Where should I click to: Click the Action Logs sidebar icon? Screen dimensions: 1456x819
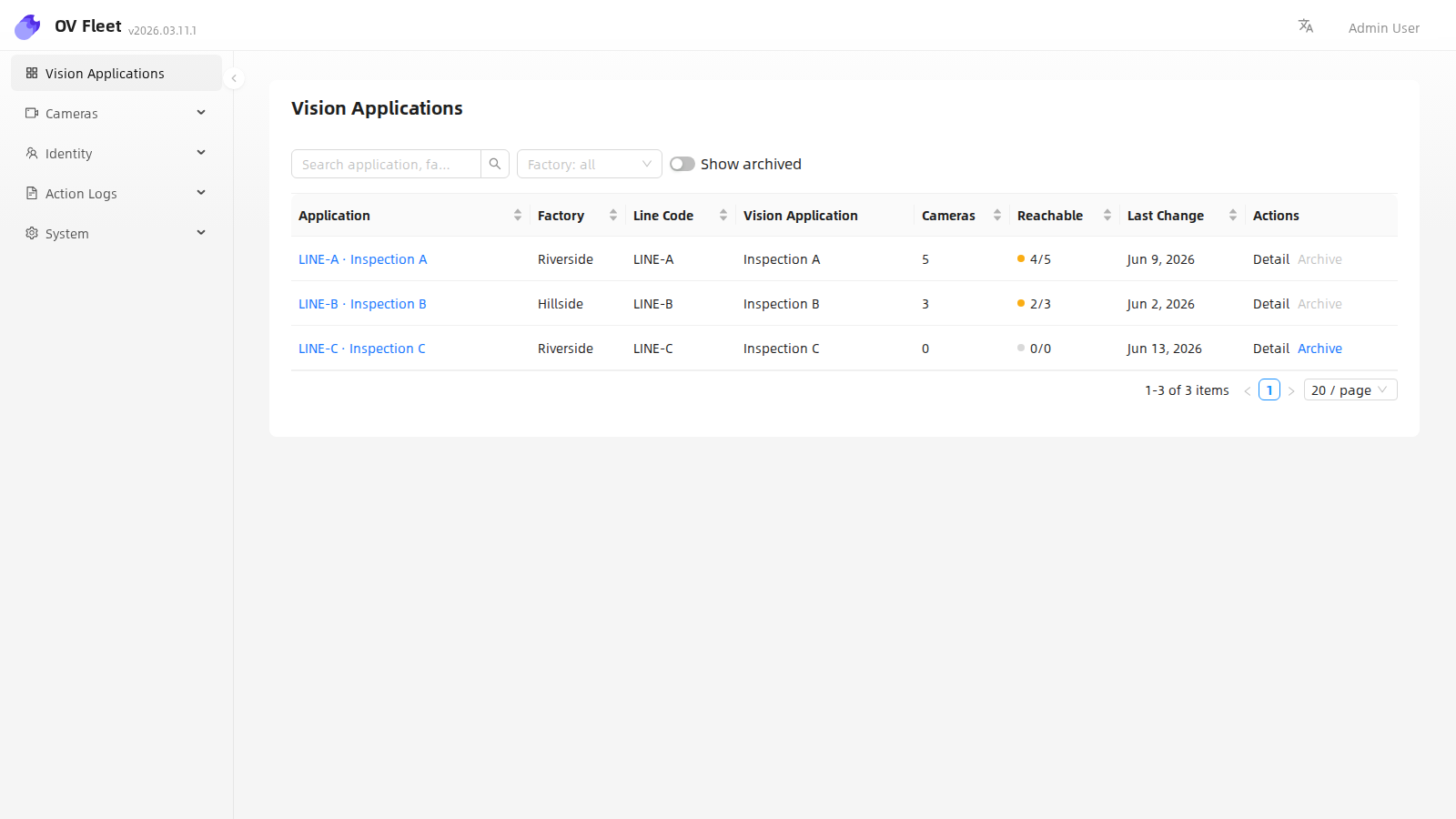point(32,193)
